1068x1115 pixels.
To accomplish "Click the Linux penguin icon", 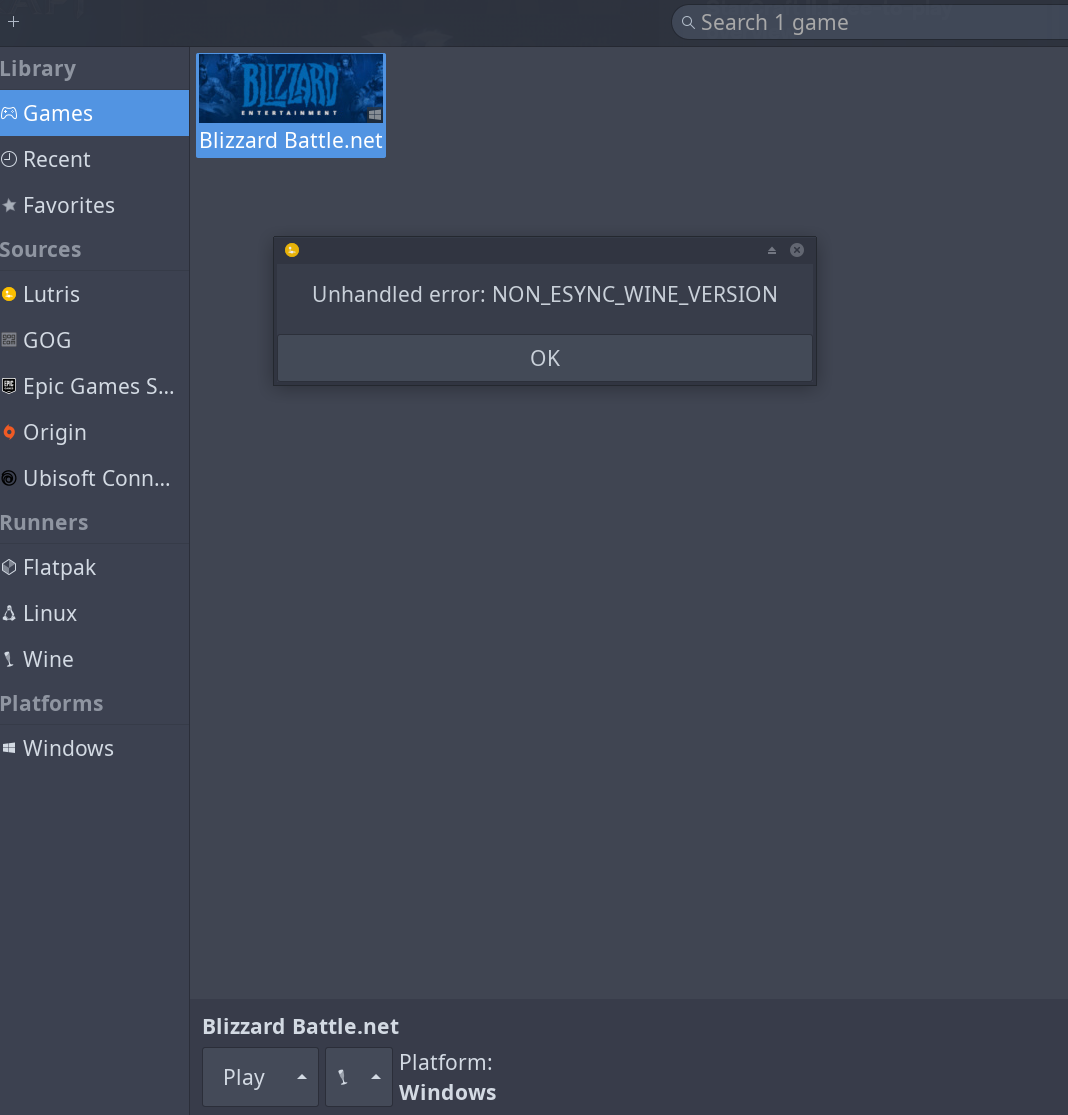I will [x=9, y=613].
